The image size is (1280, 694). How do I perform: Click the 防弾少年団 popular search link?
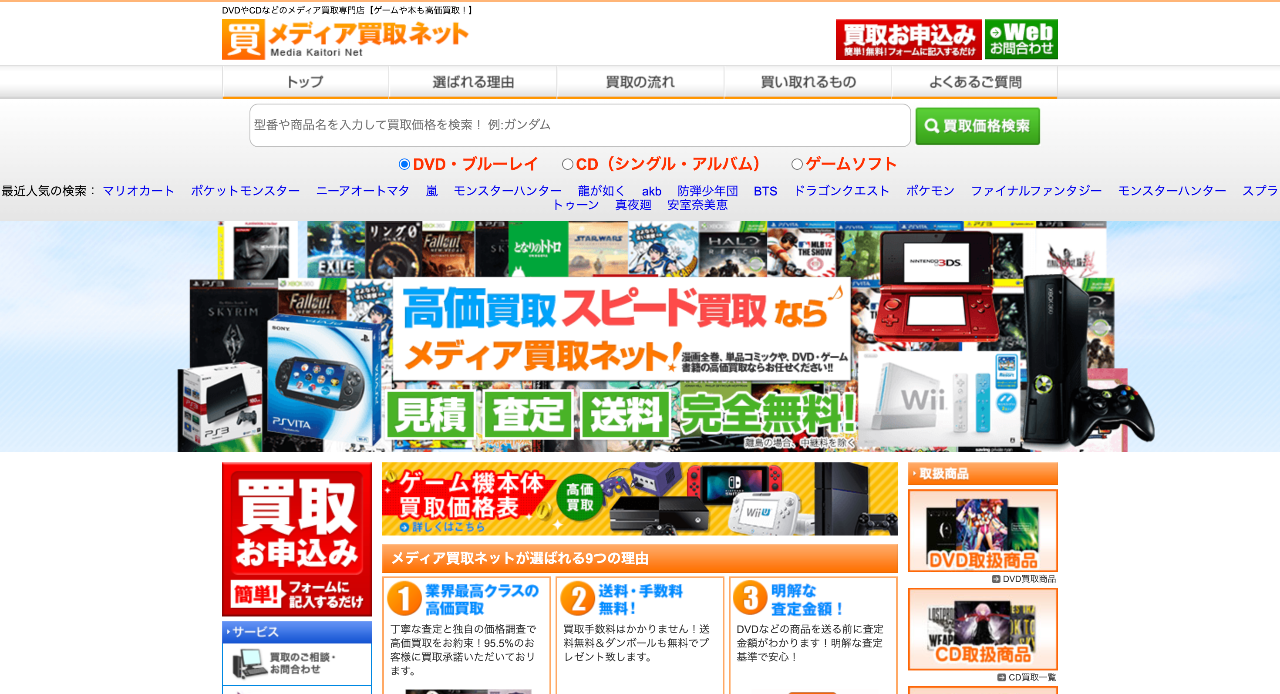[707, 191]
